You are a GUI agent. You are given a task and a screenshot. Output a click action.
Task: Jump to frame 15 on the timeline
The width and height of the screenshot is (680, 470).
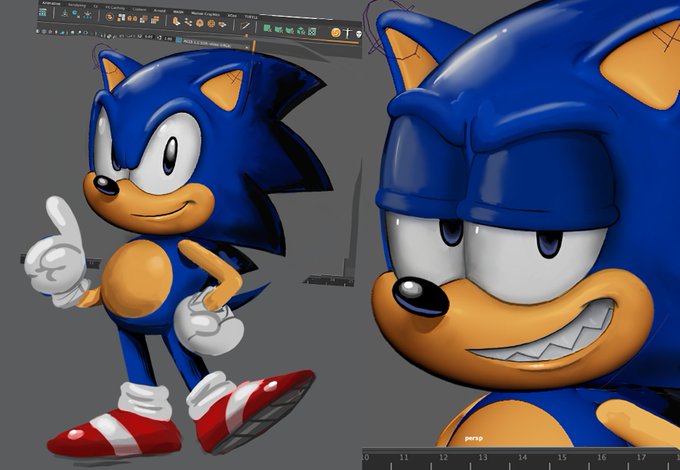[562, 457]
